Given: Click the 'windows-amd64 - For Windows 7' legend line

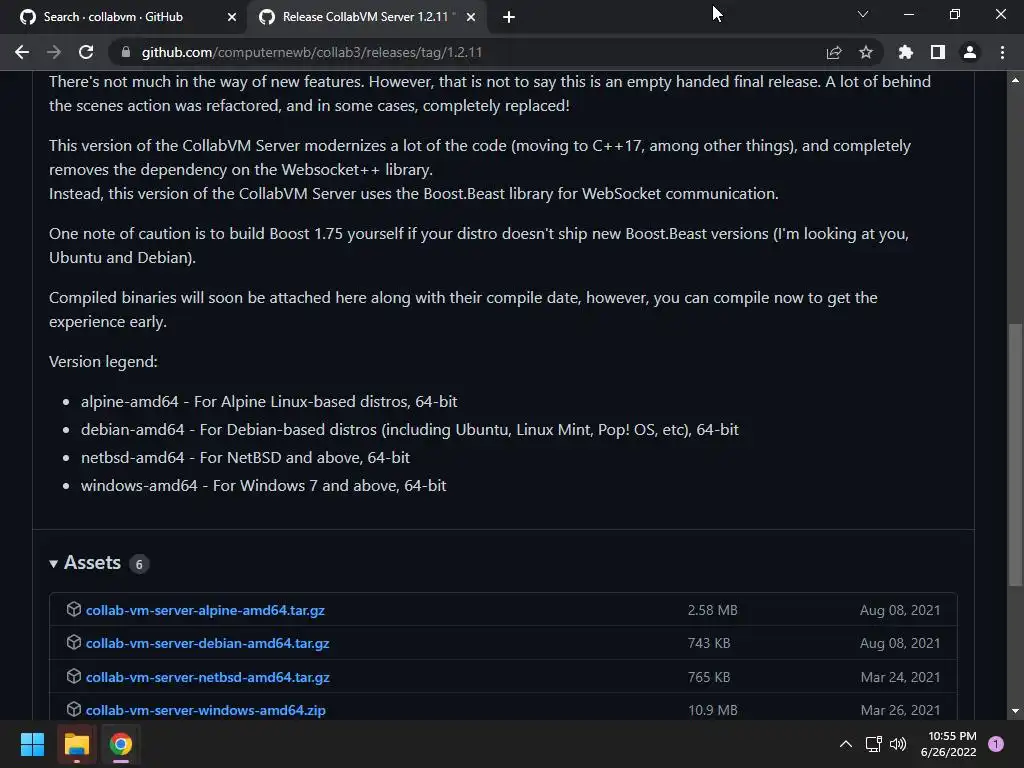Looking at the screenshot, I should pyautogui.click(x=264, y=486).
